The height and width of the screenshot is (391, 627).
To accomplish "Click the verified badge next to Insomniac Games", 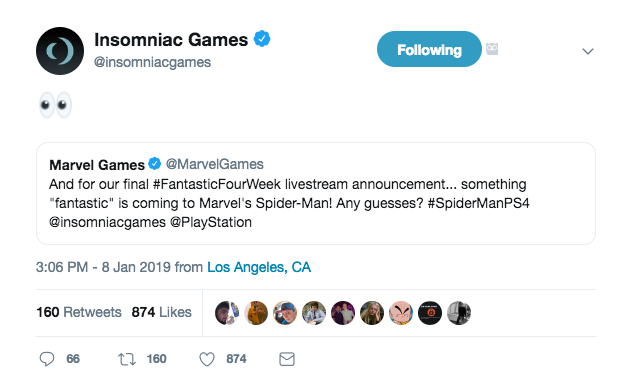I will [x=262, y=39].
